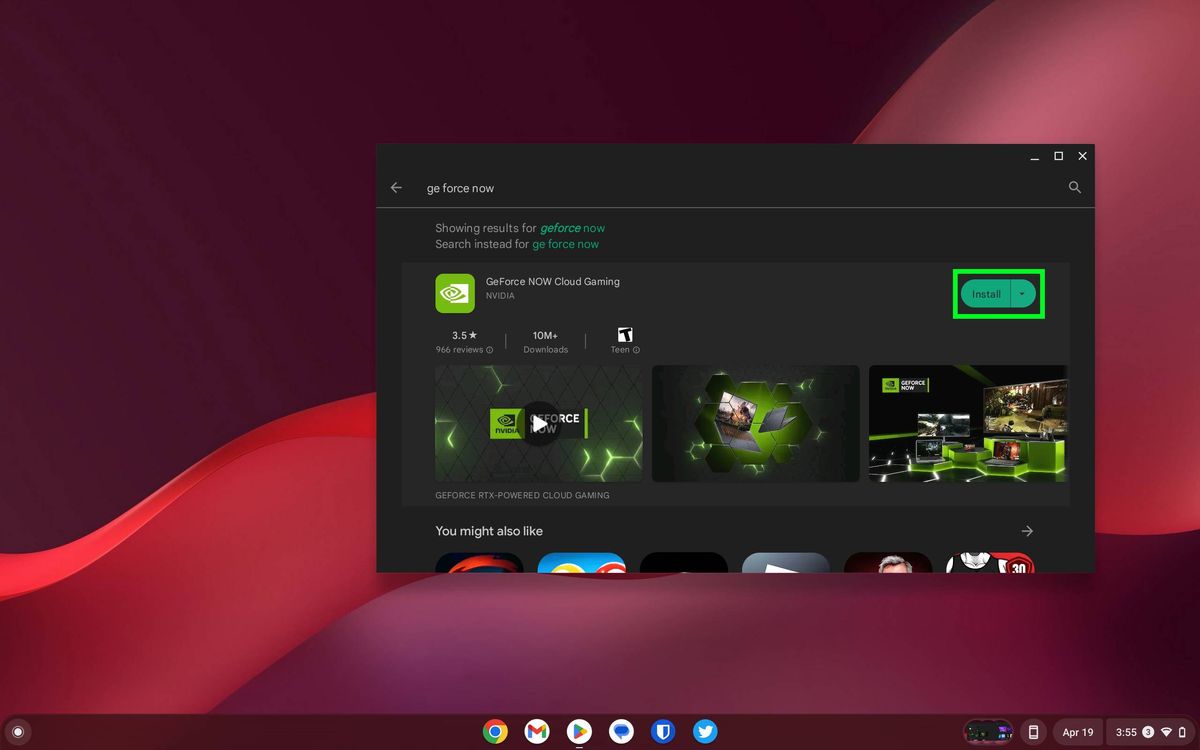Open Bitwarden from the shelf

point(663,731)
